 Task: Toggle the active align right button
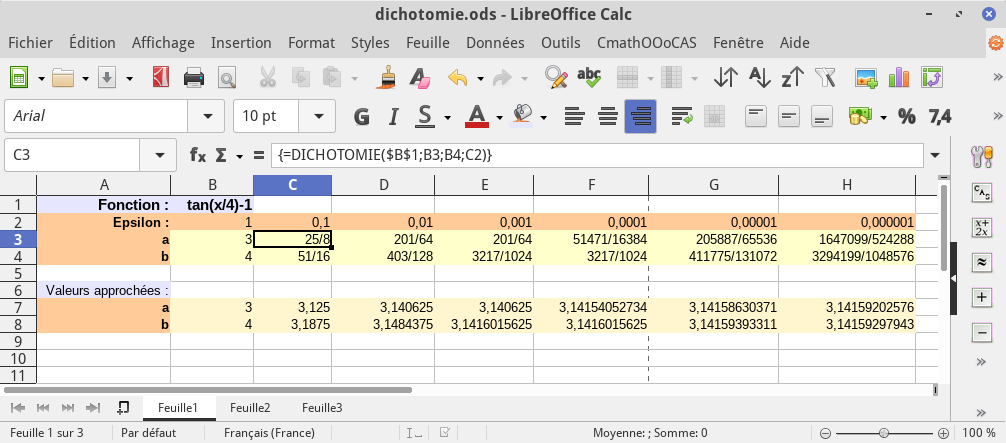coord(640,116)
